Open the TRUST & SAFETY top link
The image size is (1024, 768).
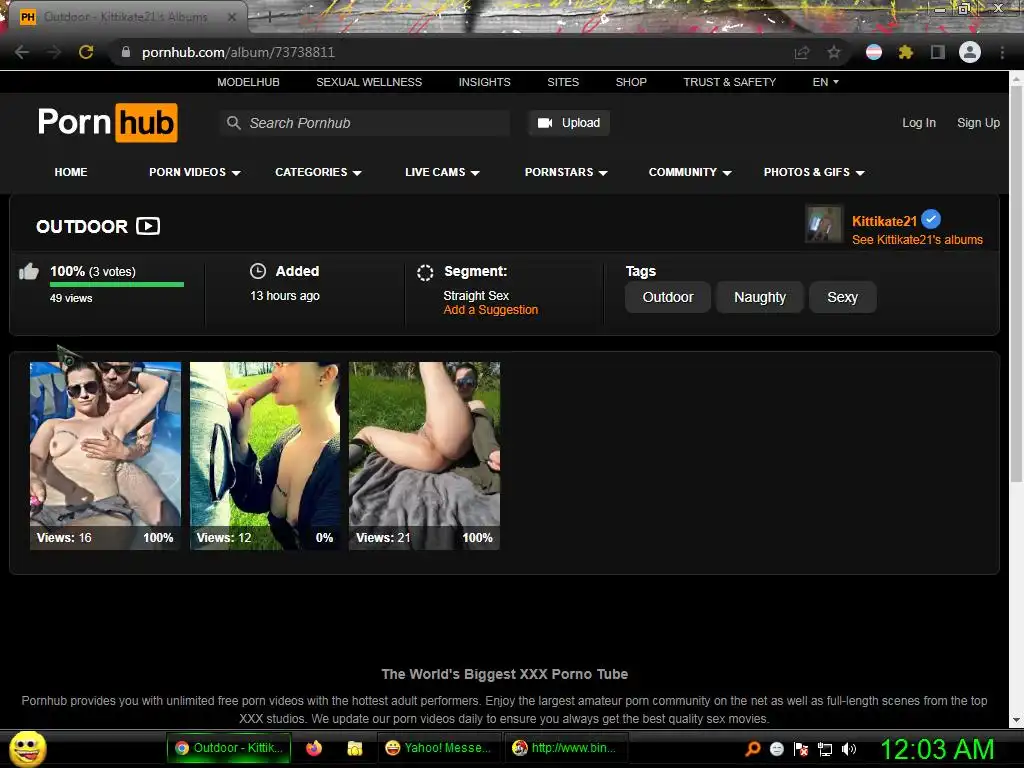coord(729,82)
